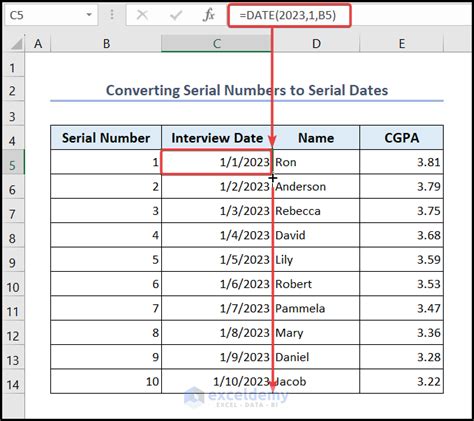This screenshot has height=421, width=474.
Task: Click the 'Serial Number' header cell
Action: (x=106, y=138)
